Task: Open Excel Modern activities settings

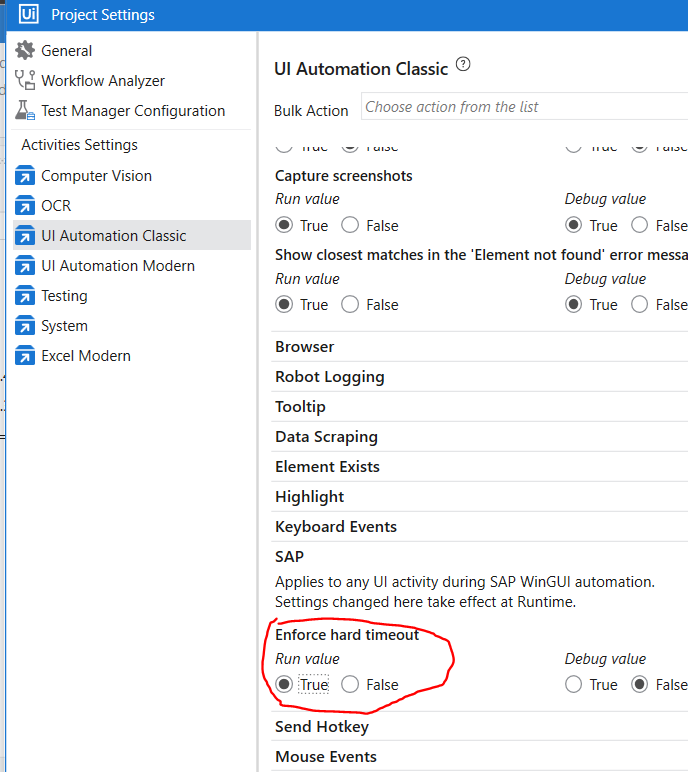Action: pos(86,356)
